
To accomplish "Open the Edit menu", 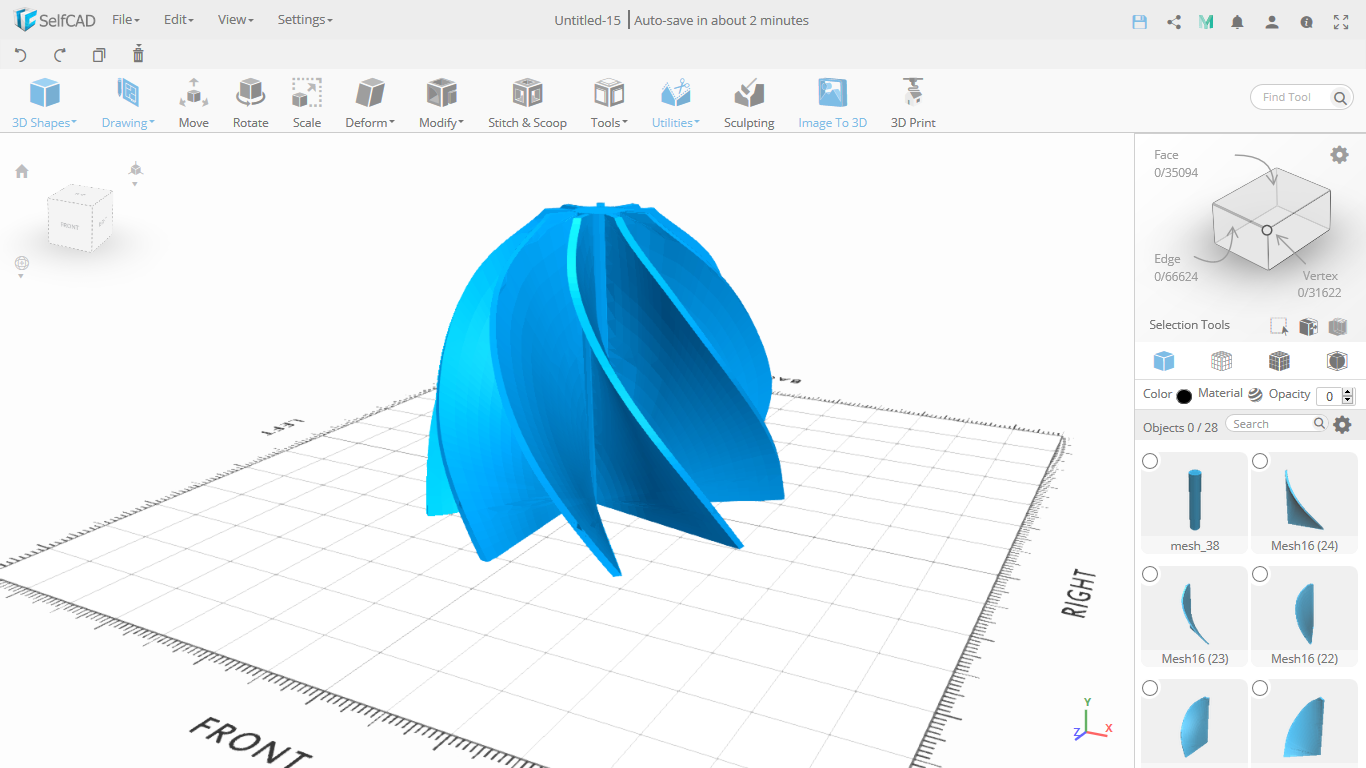I will click(x=179, y=20).
